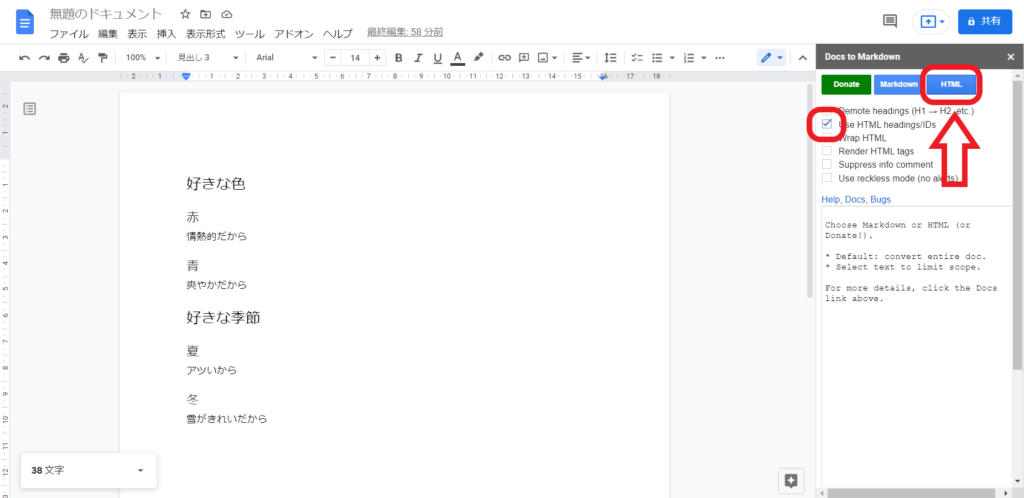Viewport: 1024px width, 498px height.
Task: Toggle Use HTML headings/IDs checkbox
Action: (827, 124)
